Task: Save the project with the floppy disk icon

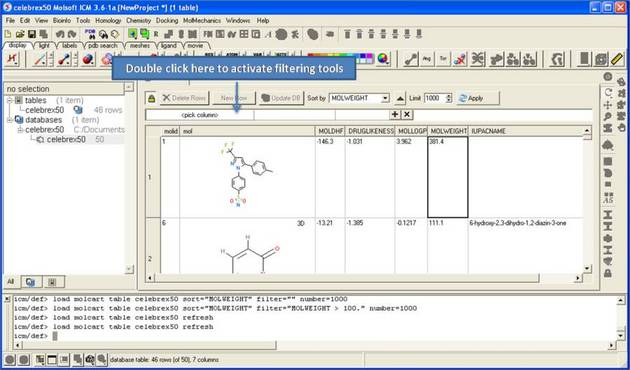Action: coord(32,34)
